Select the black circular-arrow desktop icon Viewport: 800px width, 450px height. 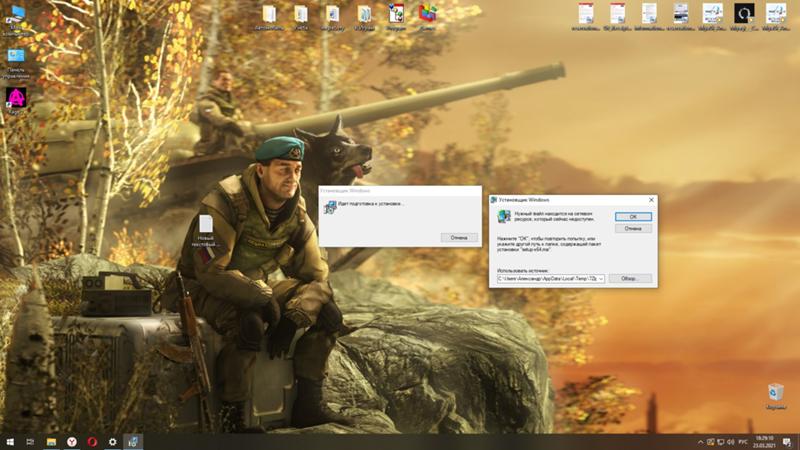point(744,16)
